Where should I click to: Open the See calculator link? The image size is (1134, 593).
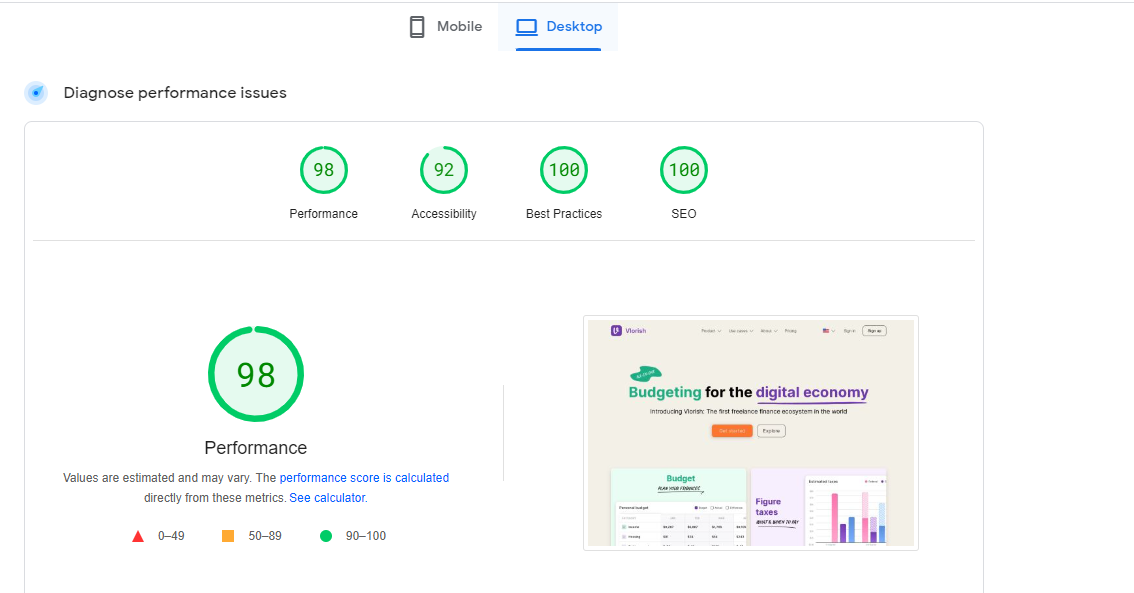tap(326, 497)
